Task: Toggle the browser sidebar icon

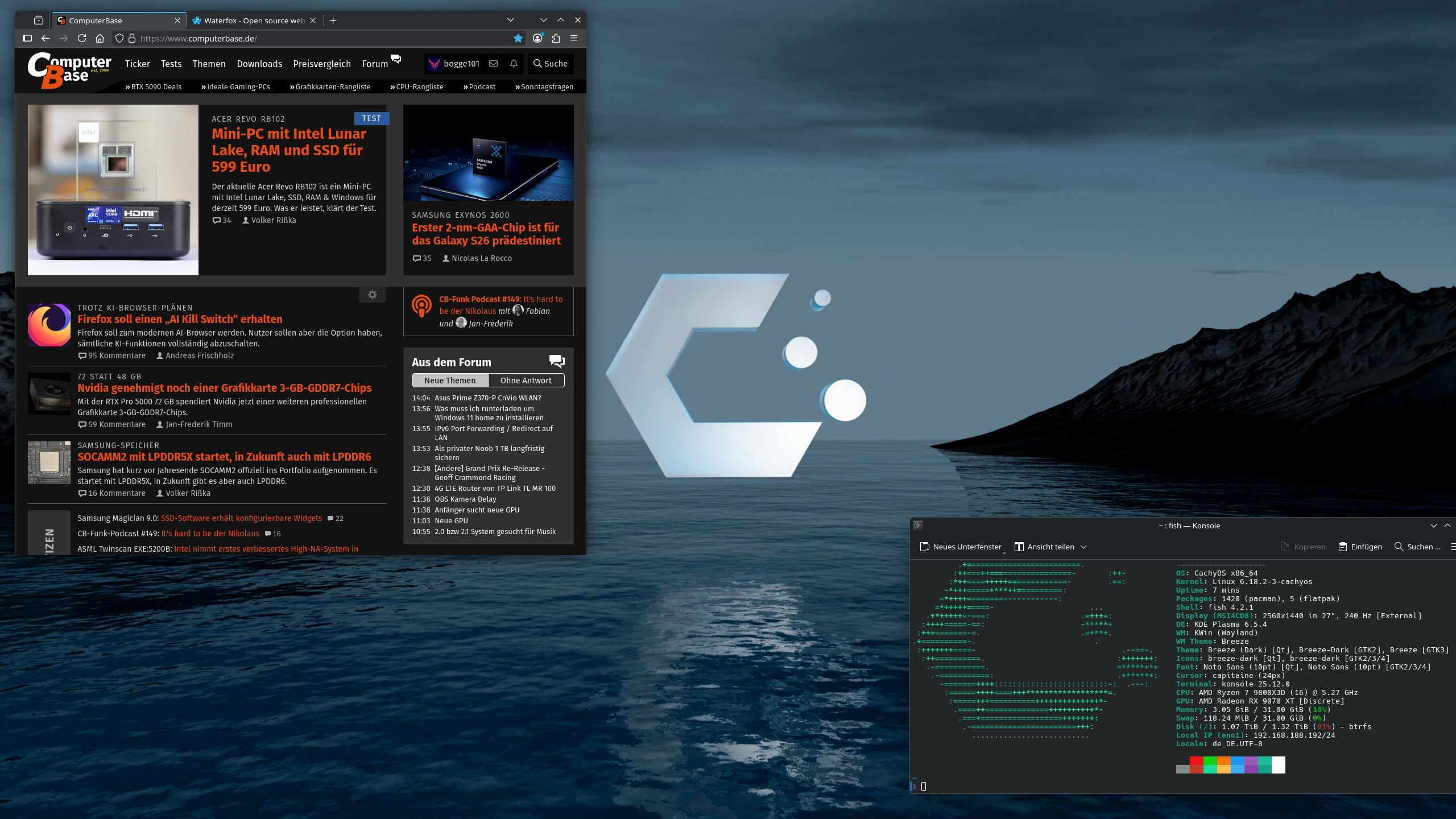Action: (x=27, y=38)
